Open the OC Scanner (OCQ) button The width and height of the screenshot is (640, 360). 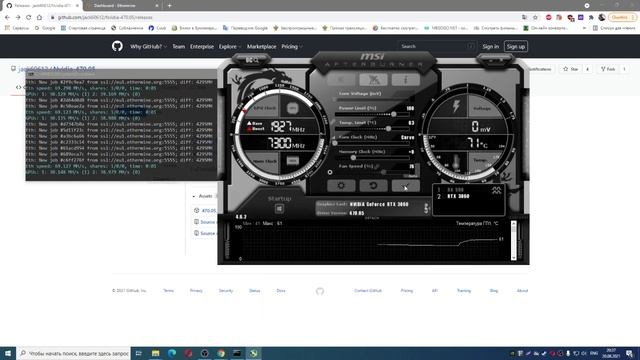tap(252, 60)
